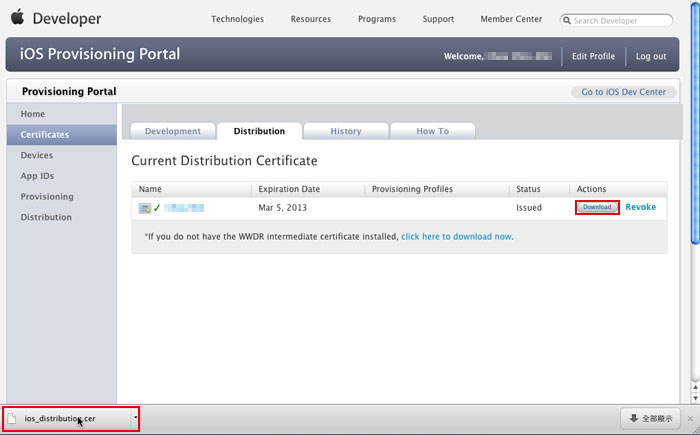This screenshot has width=700, height=435.
Task: Click the Mar 5, 2013 expiration date
Action: (x=283, y=208)
